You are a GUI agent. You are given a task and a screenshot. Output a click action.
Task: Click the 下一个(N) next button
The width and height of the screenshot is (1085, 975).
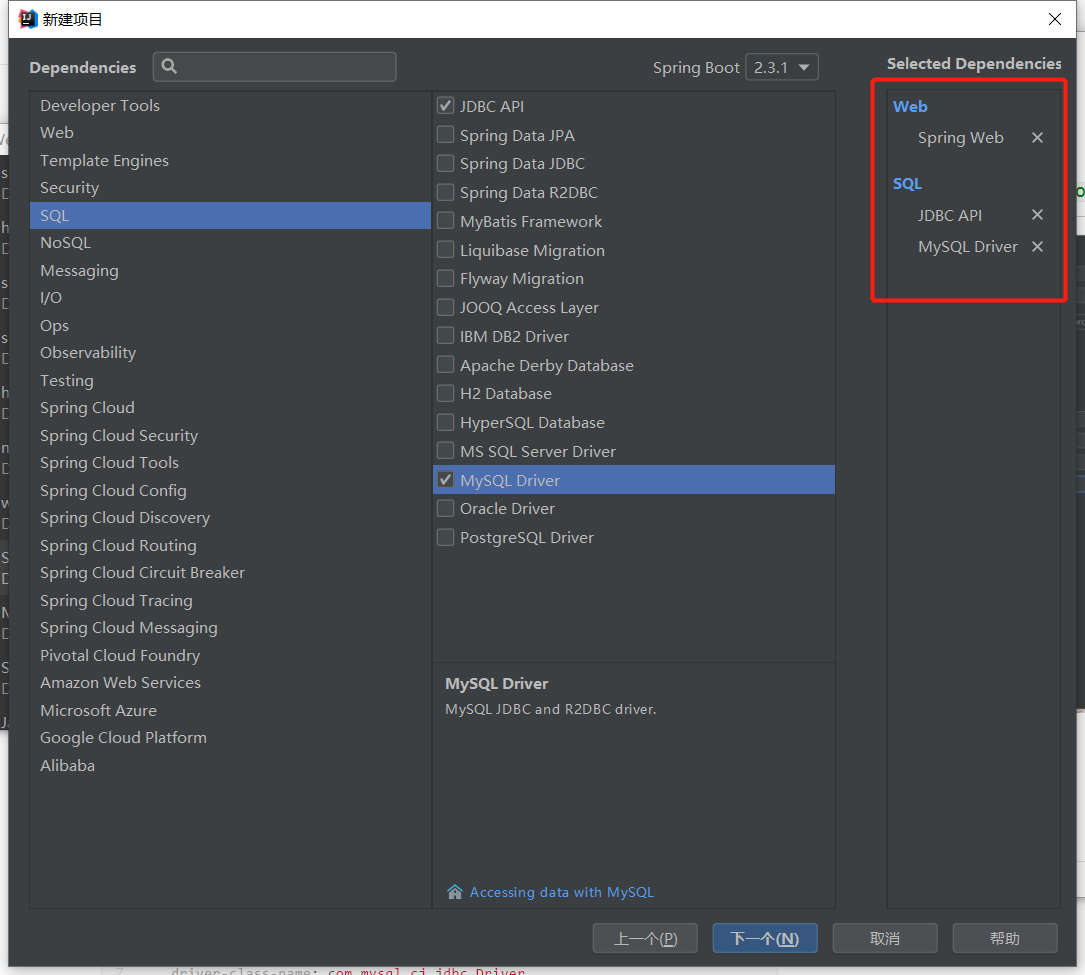[764, 938]
